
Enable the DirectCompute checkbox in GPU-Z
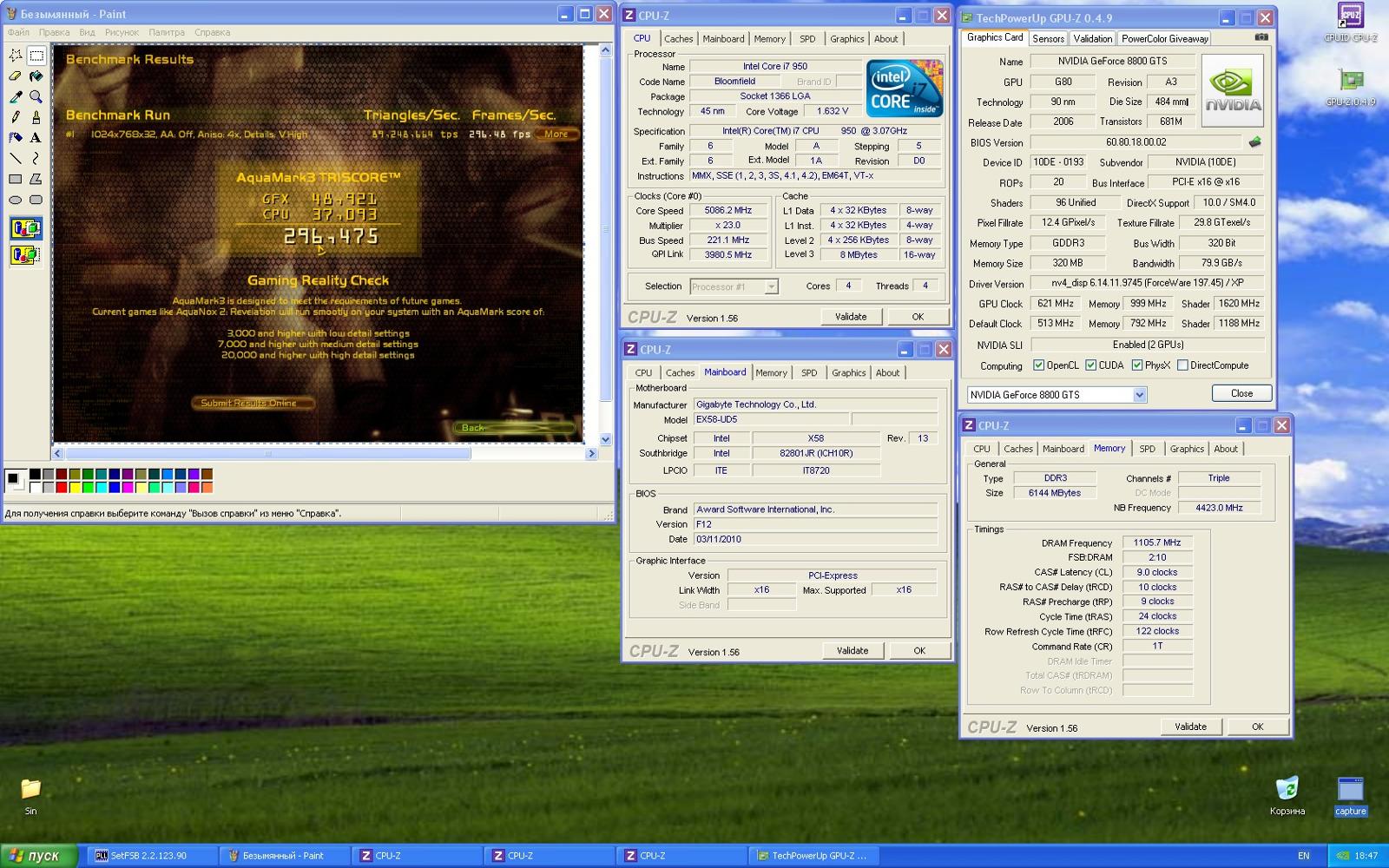coord(1182,365)
